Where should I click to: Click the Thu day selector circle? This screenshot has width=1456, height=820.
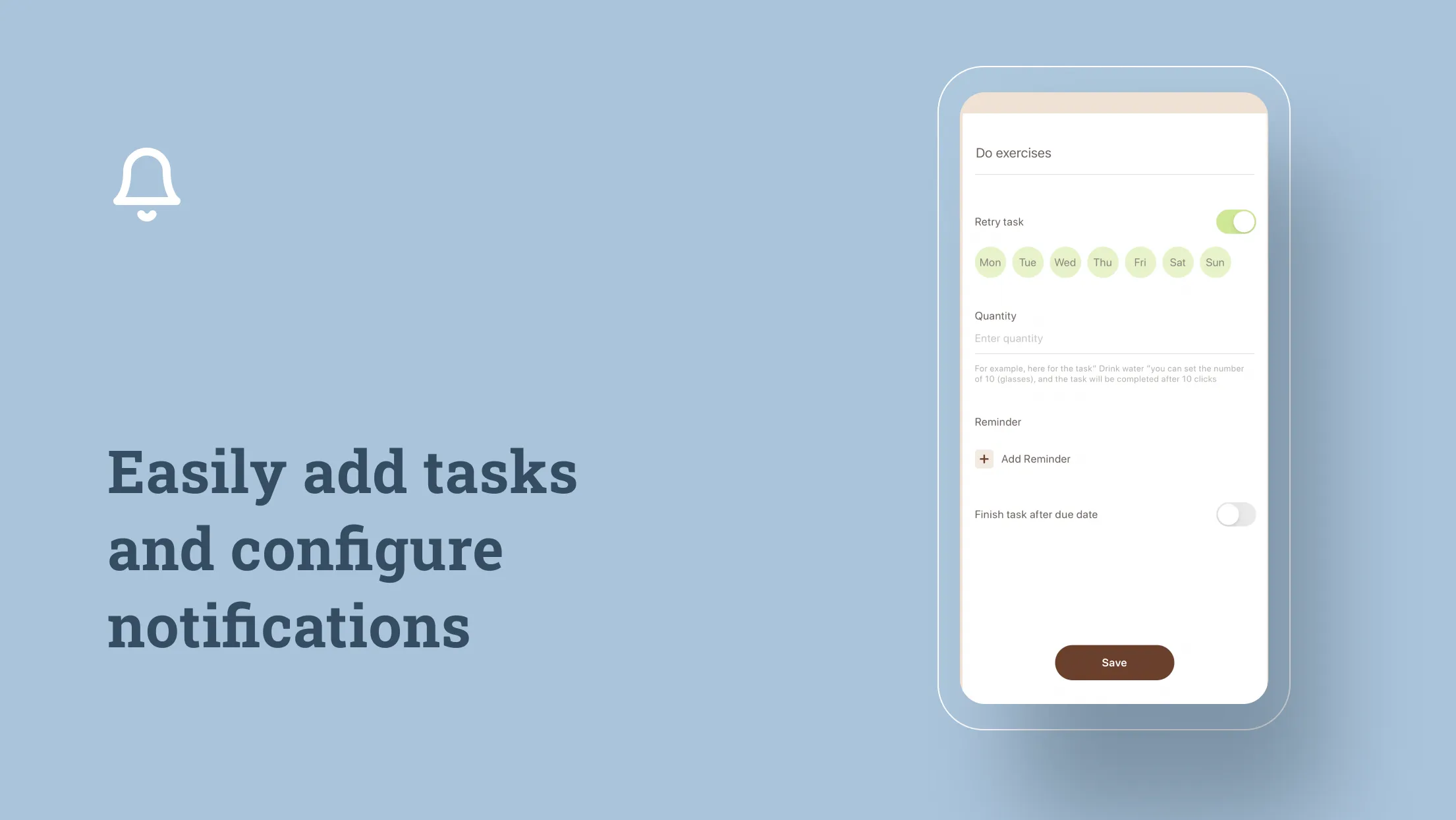click(x=1102, y=262)
